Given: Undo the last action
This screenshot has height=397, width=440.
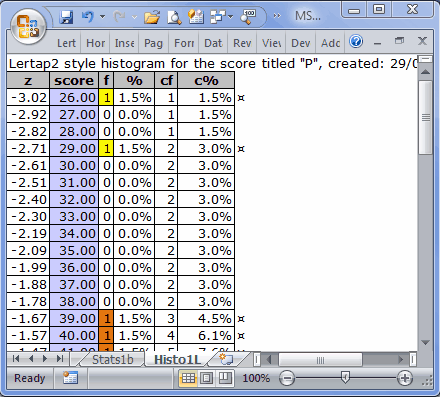Looking at the screenshot, I should point(88,16).
